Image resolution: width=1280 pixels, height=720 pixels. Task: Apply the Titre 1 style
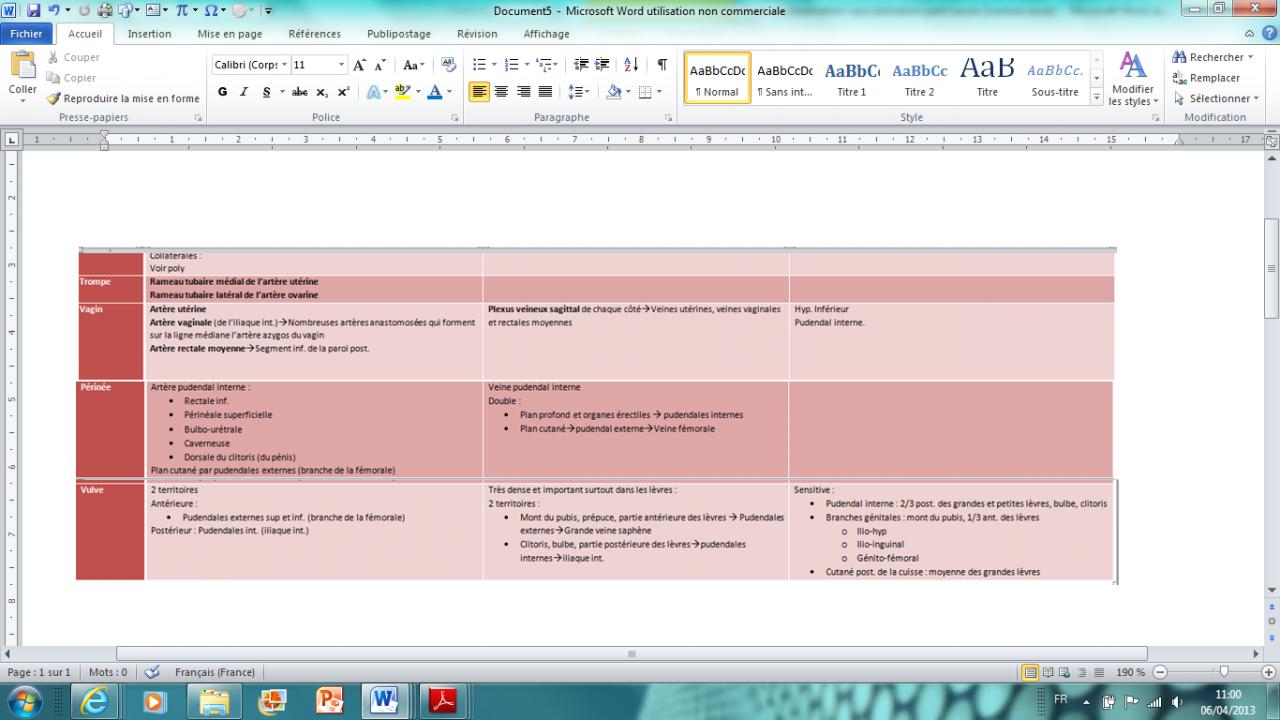852,79
